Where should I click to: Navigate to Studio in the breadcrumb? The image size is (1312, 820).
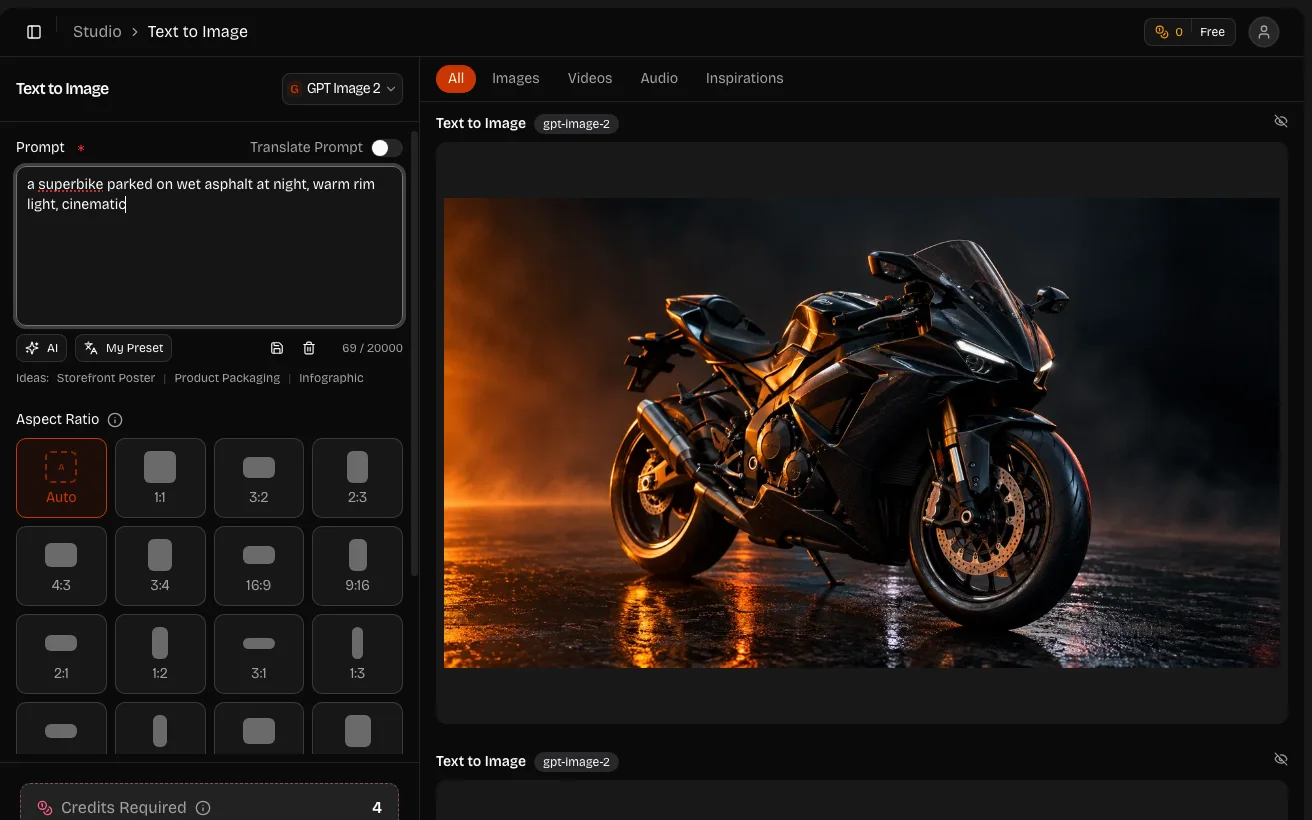97,32
